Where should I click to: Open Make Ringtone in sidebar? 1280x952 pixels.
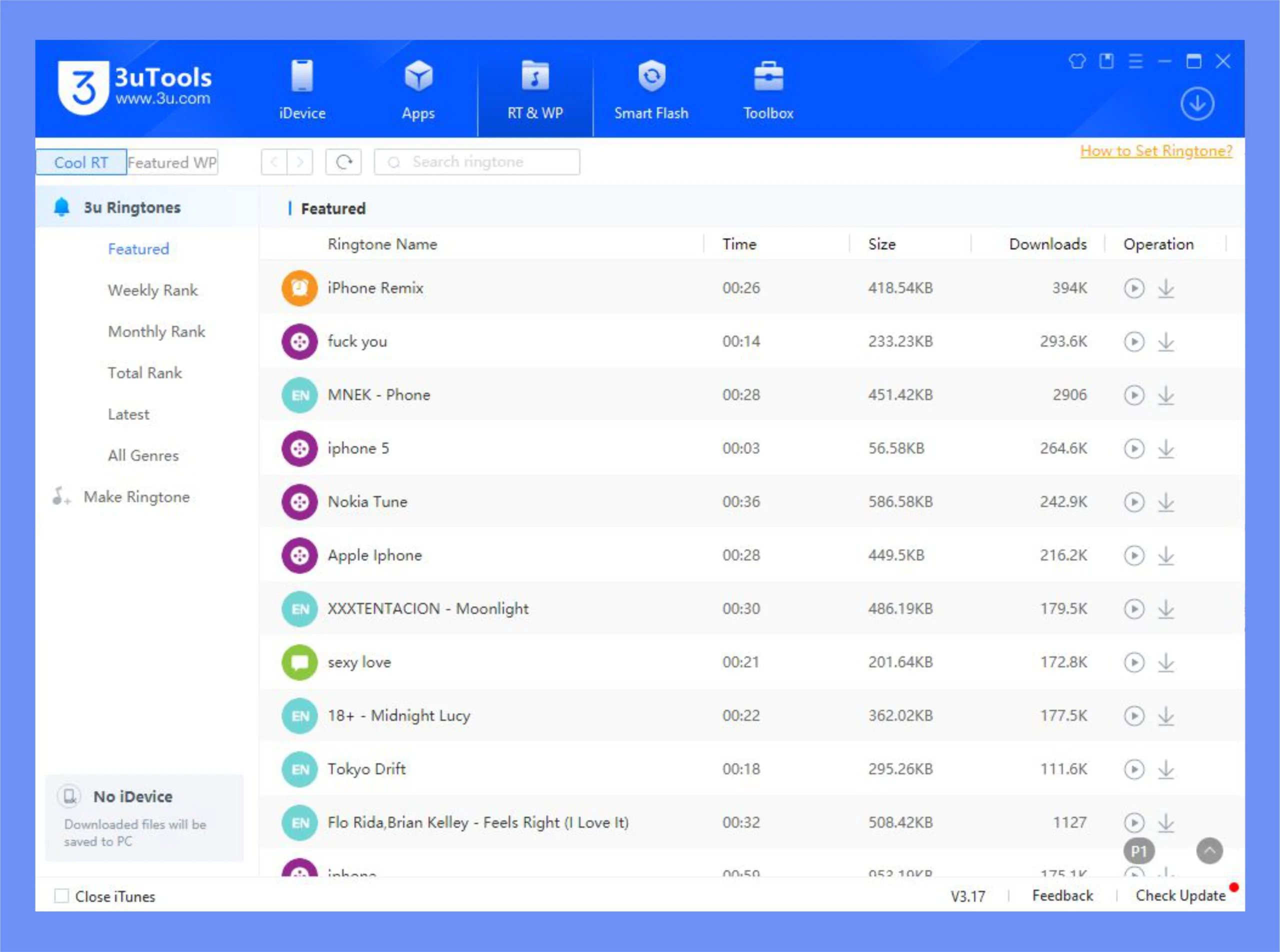click(x=136, y=497)
